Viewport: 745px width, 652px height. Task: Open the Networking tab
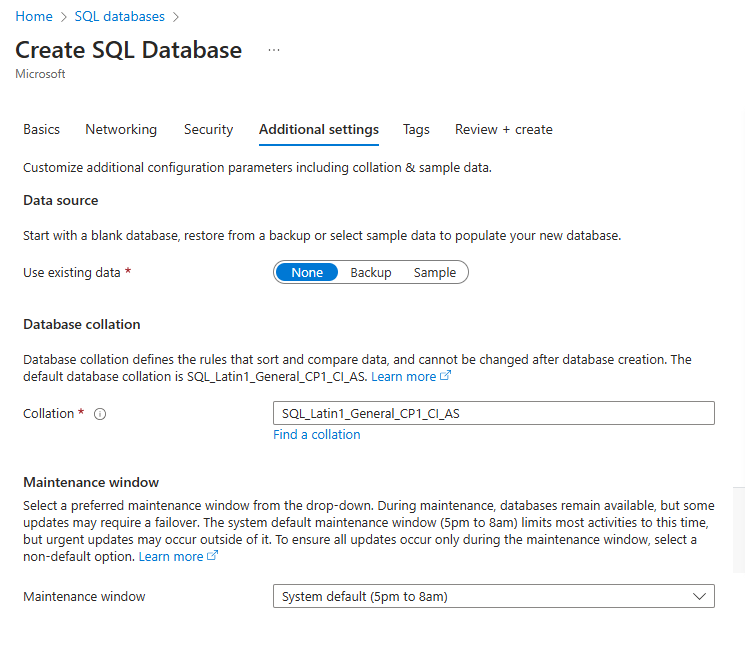121,130
